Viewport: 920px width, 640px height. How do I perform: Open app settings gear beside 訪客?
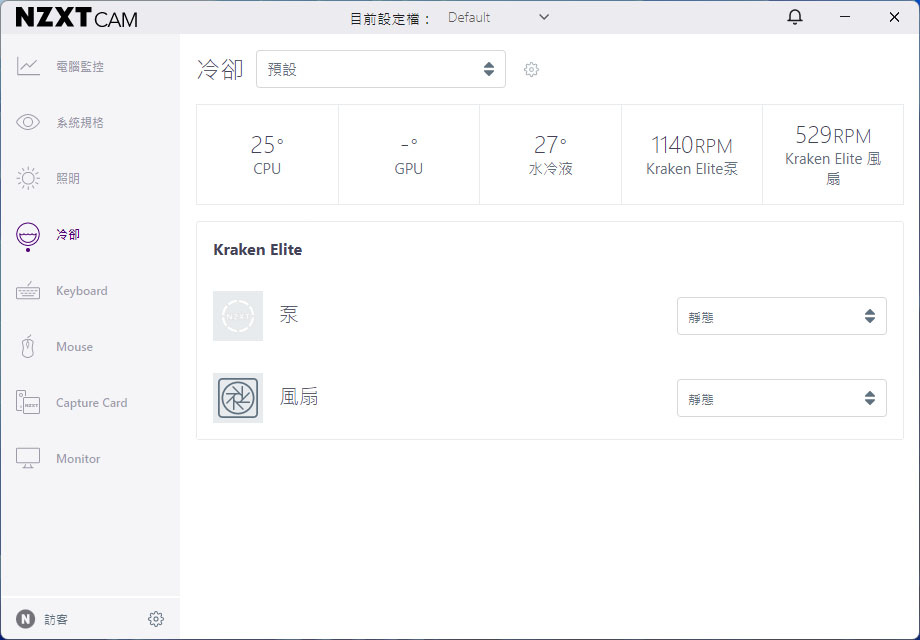(155, 619)
